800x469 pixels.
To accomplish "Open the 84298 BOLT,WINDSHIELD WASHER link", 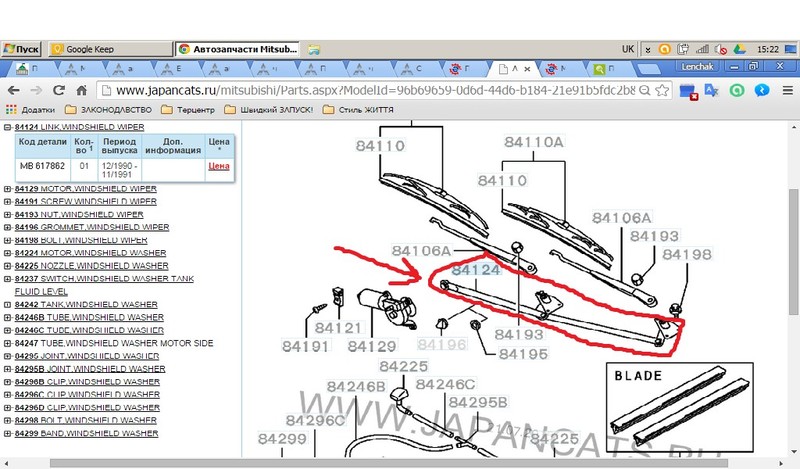I will point(86,421).
